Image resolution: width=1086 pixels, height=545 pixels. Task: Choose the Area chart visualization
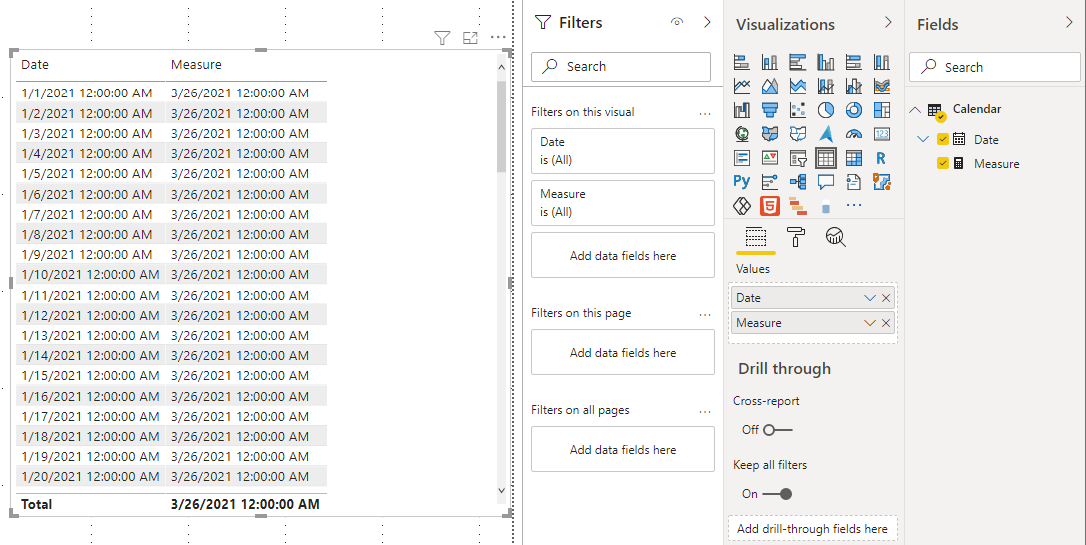tap(769, 86)
